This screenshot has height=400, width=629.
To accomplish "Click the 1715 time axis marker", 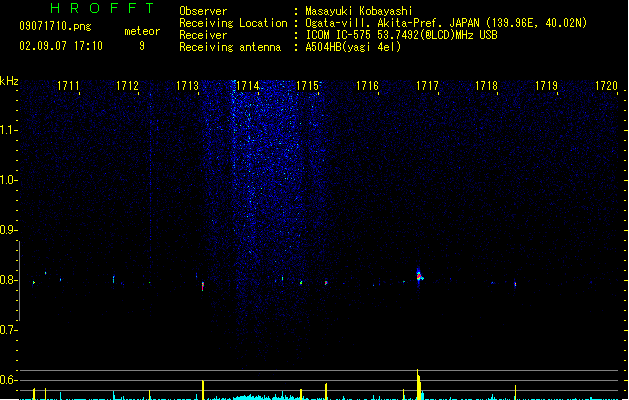I will (307, 86).
